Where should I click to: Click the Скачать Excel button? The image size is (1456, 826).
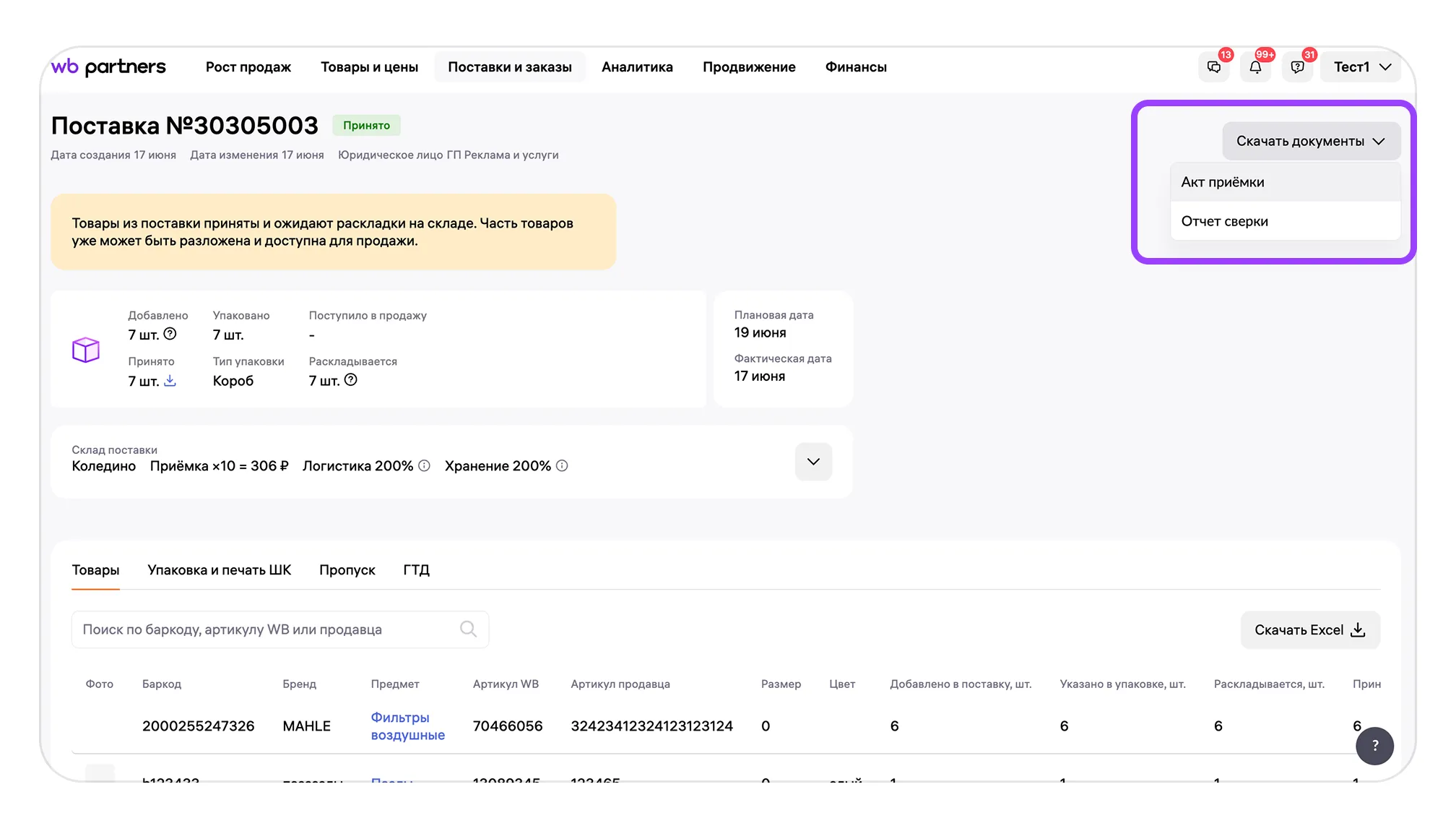(1310, 630)
